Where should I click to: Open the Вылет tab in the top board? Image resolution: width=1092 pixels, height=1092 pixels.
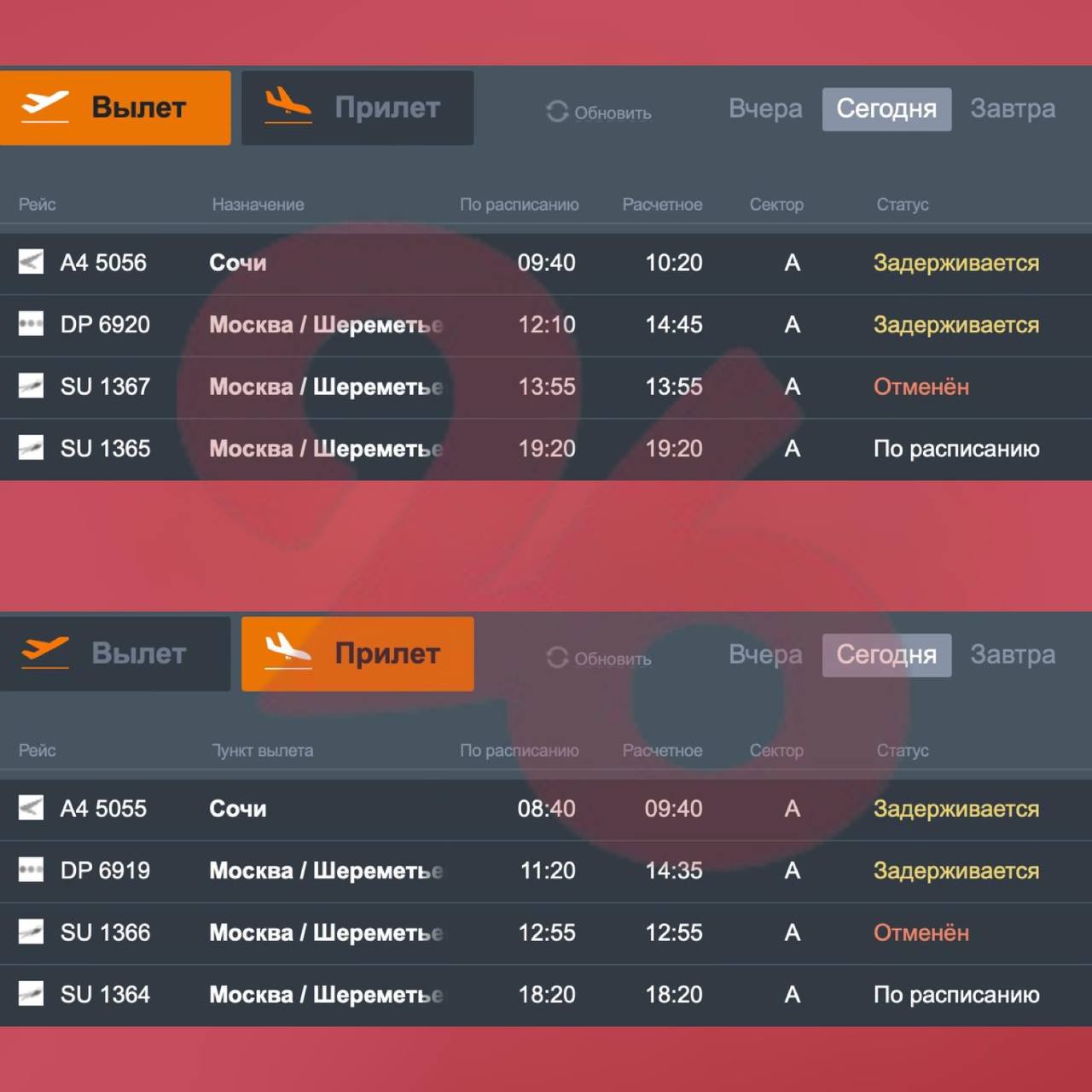click(115, 107)
